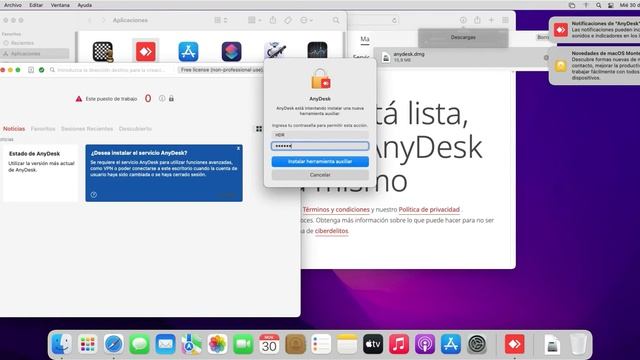
Task: Click the Estado de AnyDesk card
Action: click(40, 173)
